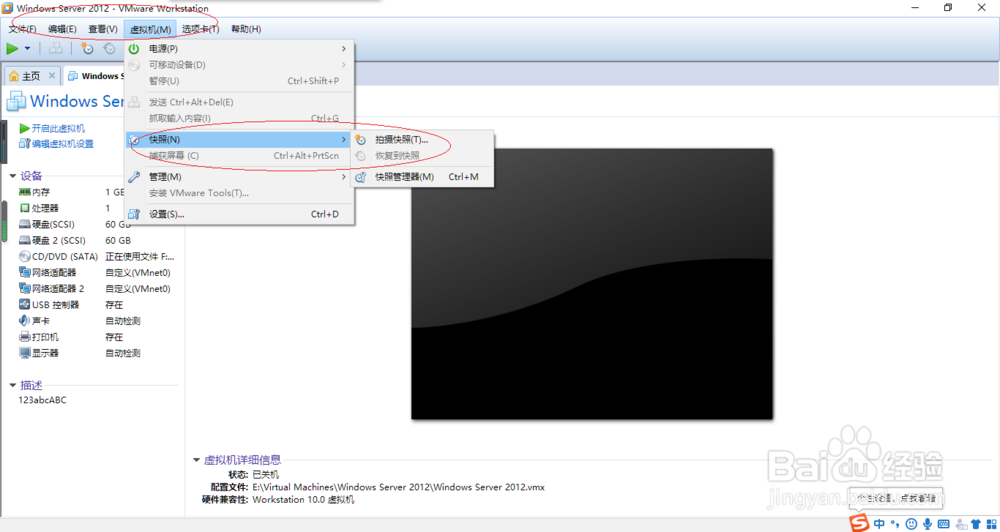The image size is (1000, 532).
Task: Click the Sogou user account icon
Action: 960,524
